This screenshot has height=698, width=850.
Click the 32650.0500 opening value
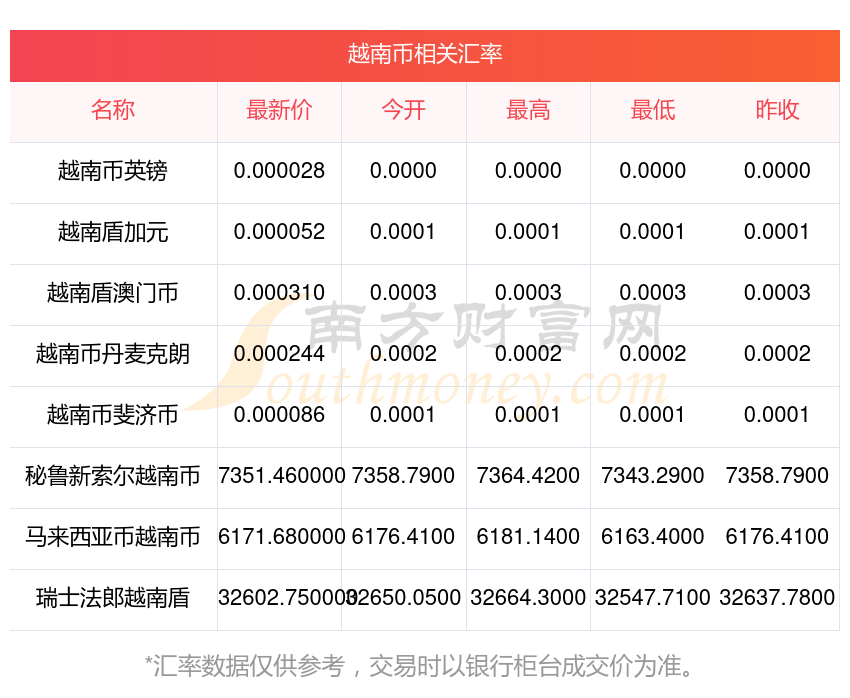[x=404, y=598]
